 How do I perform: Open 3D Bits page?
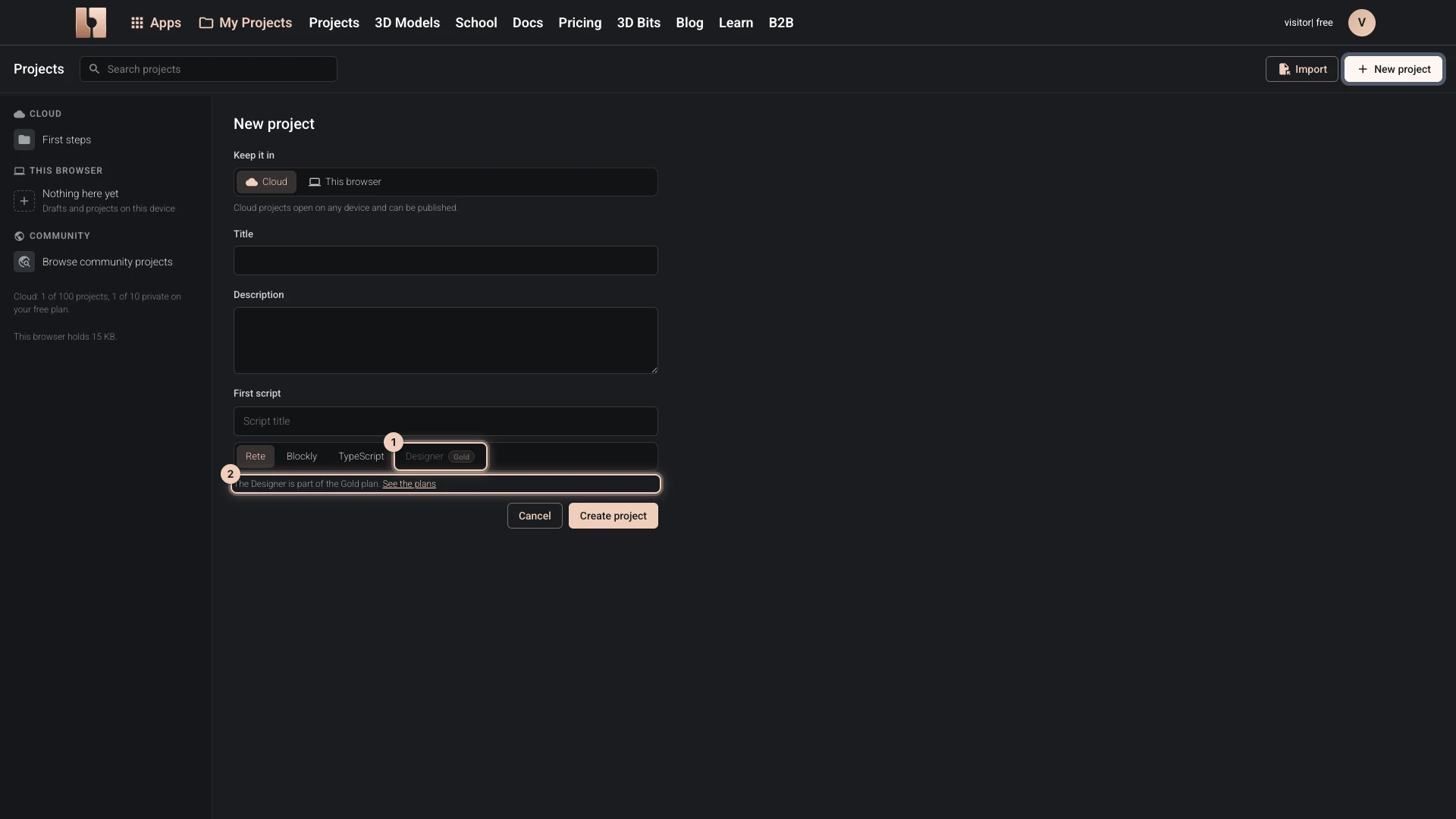tap(639, 23)
